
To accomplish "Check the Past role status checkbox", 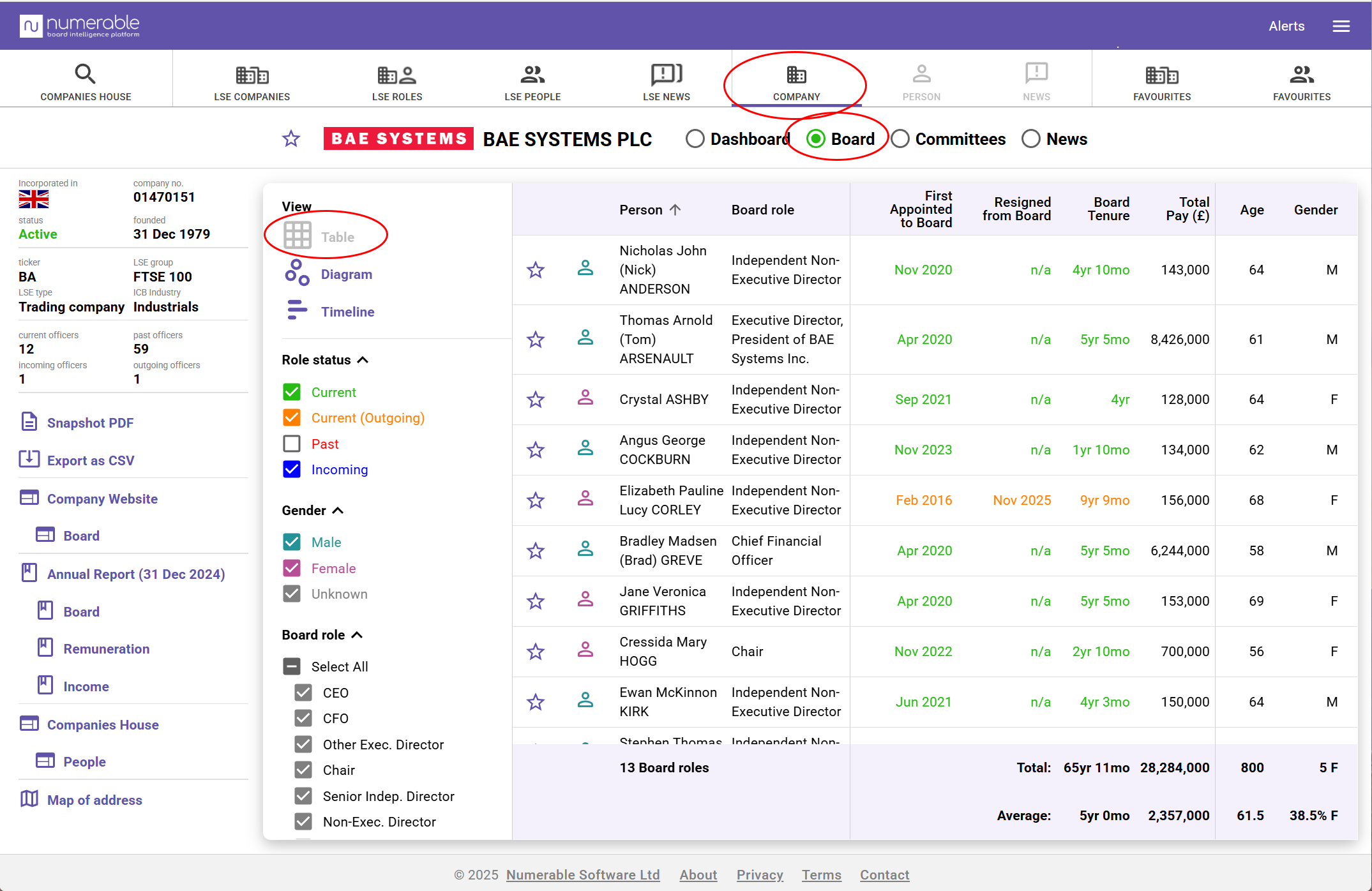I will click(292, 444).
